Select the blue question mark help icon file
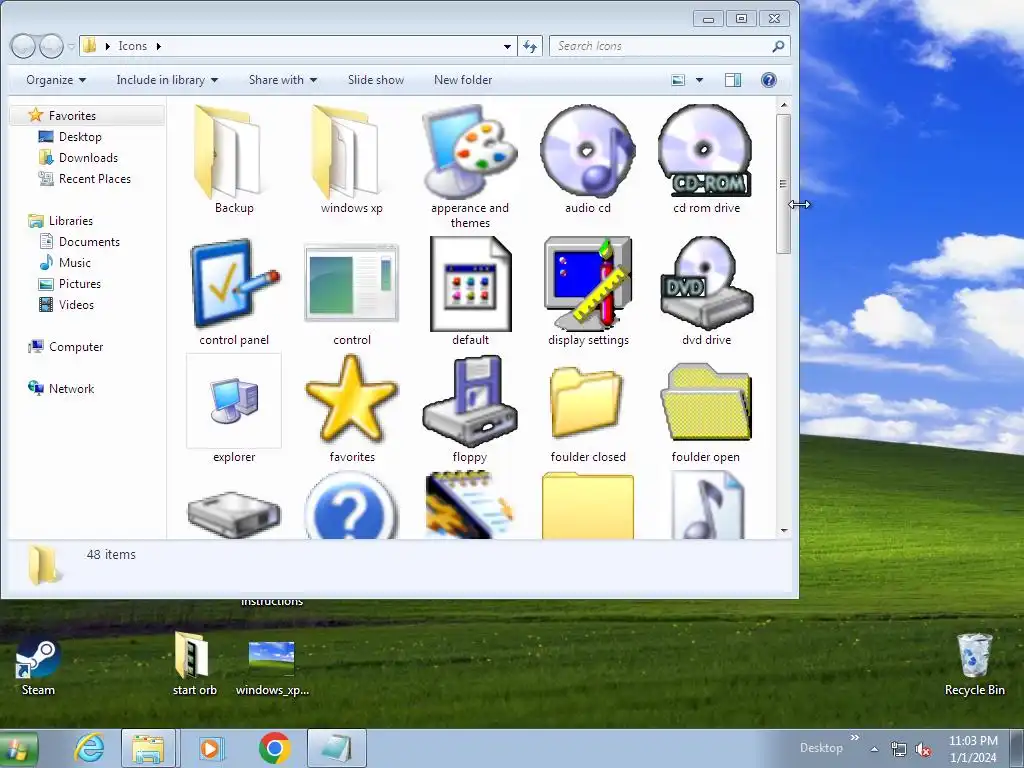This screenshot has width=1024, height=768. tap(351, 505)
